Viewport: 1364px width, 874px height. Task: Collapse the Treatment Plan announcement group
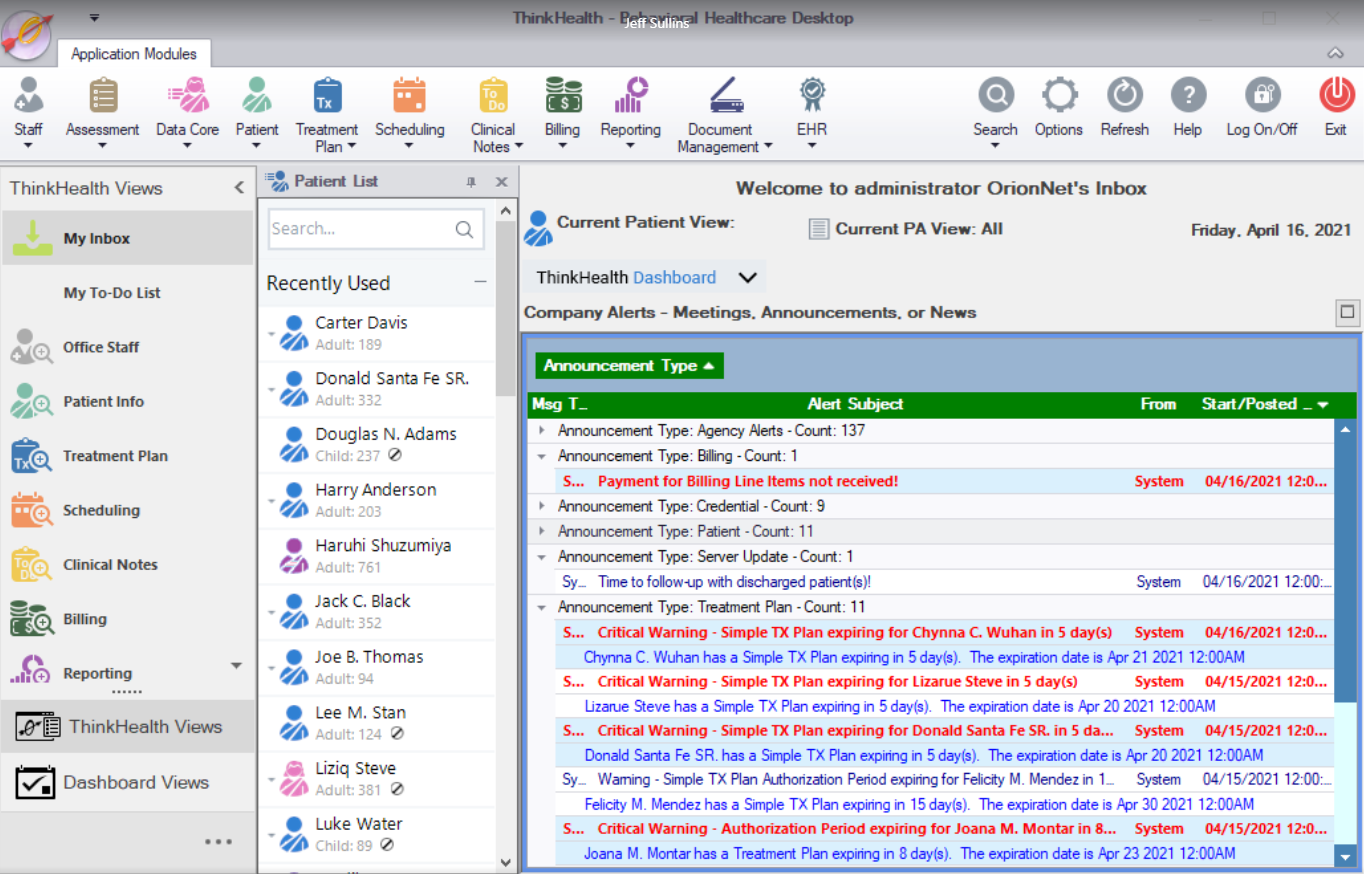(x=541, y=607)
